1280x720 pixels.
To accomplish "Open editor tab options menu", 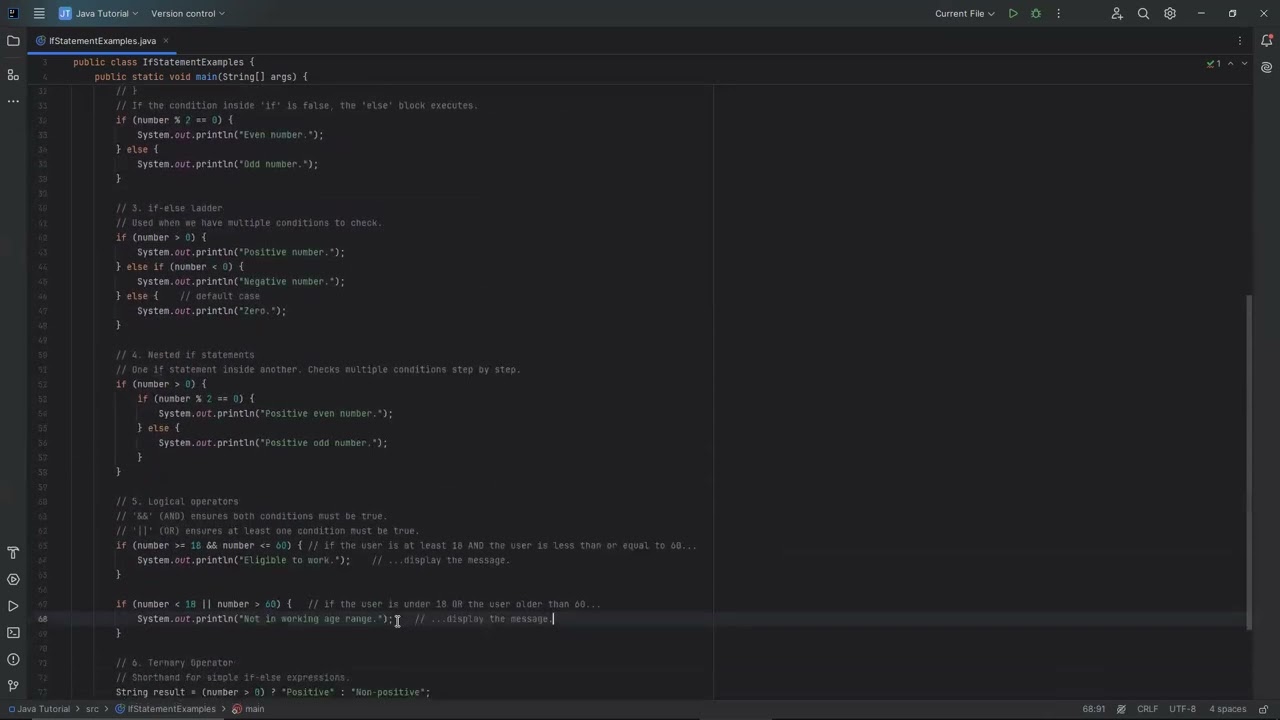I will [1240, 41].
